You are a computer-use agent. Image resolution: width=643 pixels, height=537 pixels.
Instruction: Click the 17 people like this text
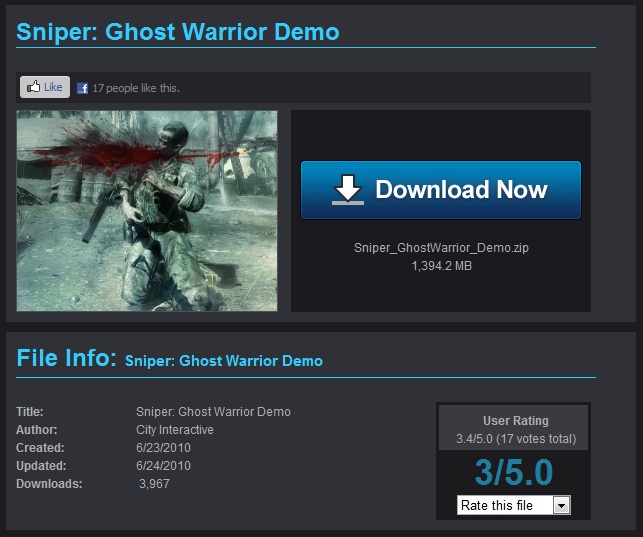(136, 88)
